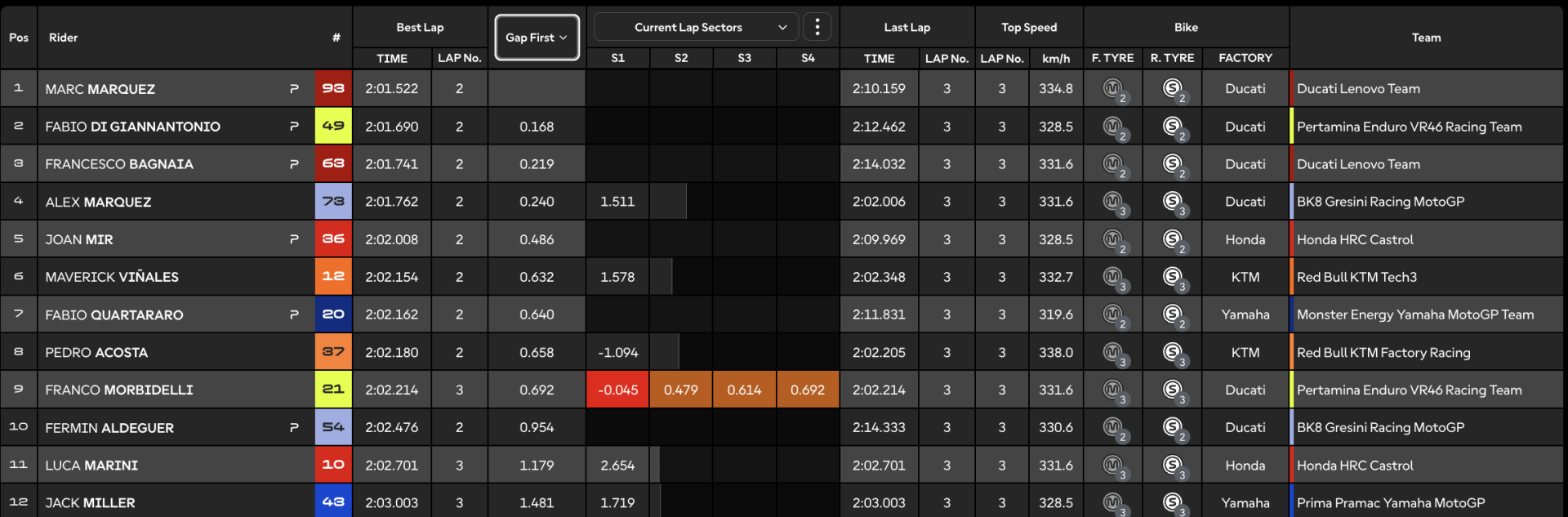The image size is (1568, 517).
Task: Click number 73 lavender badge
Action: 333,201
